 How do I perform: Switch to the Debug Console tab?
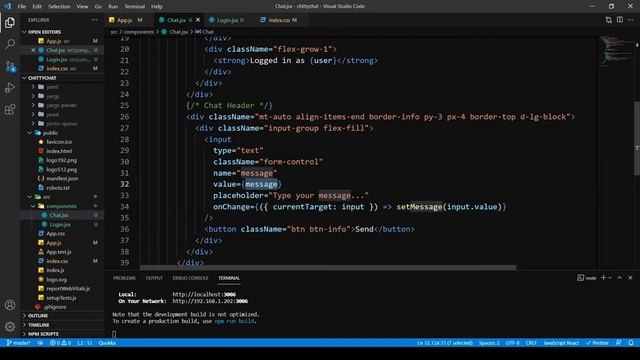pyautogui.click(x=190, y=278)
